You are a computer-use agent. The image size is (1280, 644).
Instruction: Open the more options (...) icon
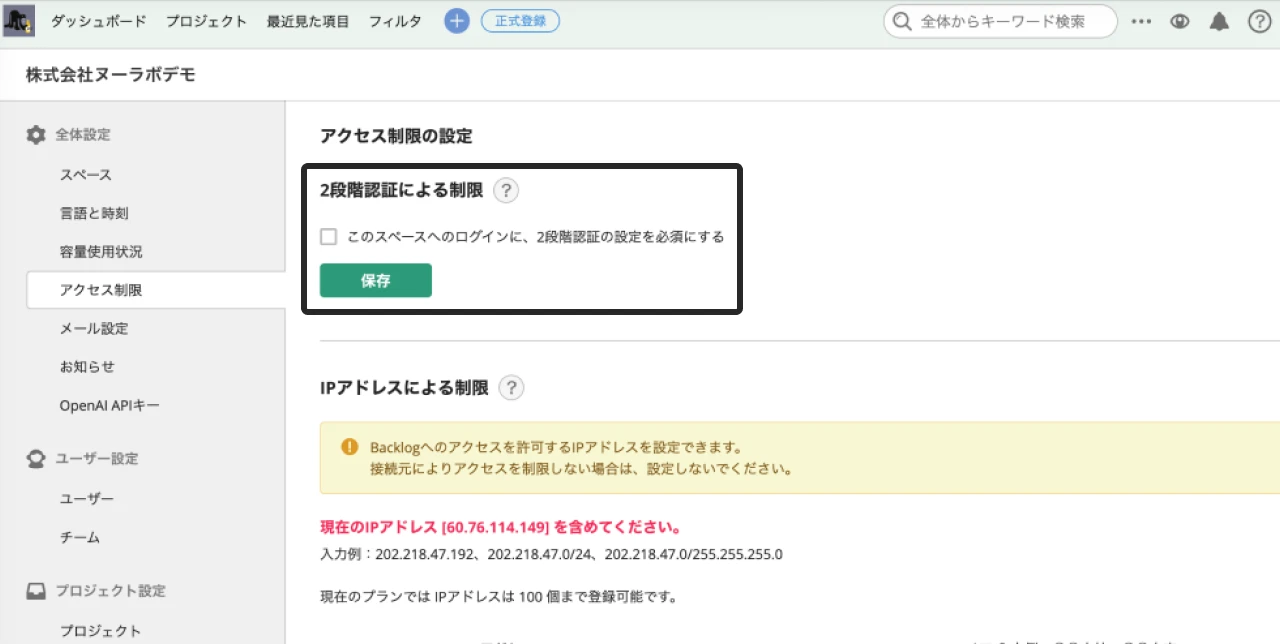[1141, 20]
